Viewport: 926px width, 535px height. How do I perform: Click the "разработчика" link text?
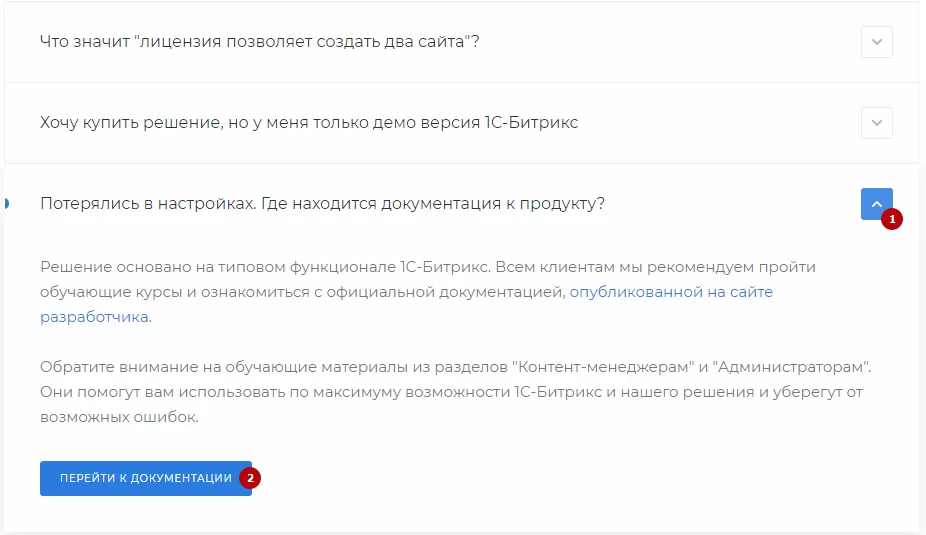[x=94, y=317]
